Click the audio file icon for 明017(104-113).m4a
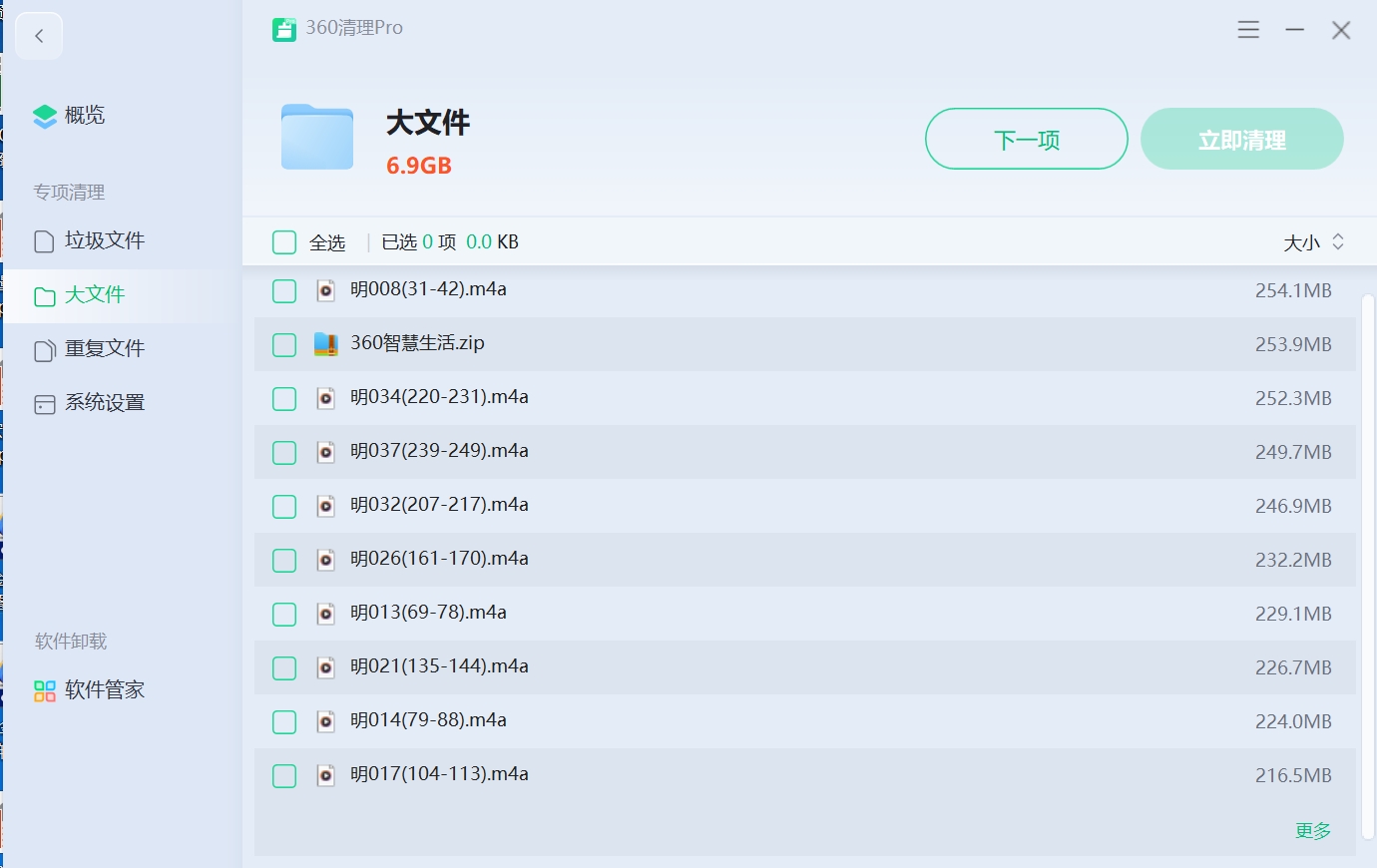 325,775
